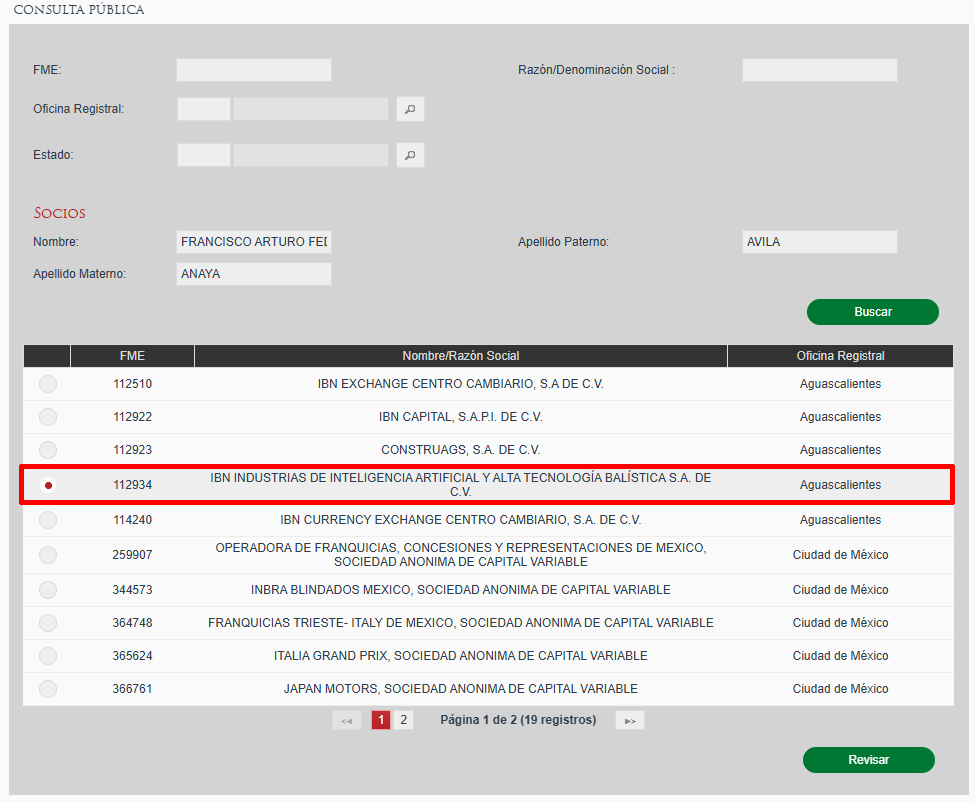Click FME number 259907
Viewport: 975px width, 802px height.
click(x=132, y=555)
